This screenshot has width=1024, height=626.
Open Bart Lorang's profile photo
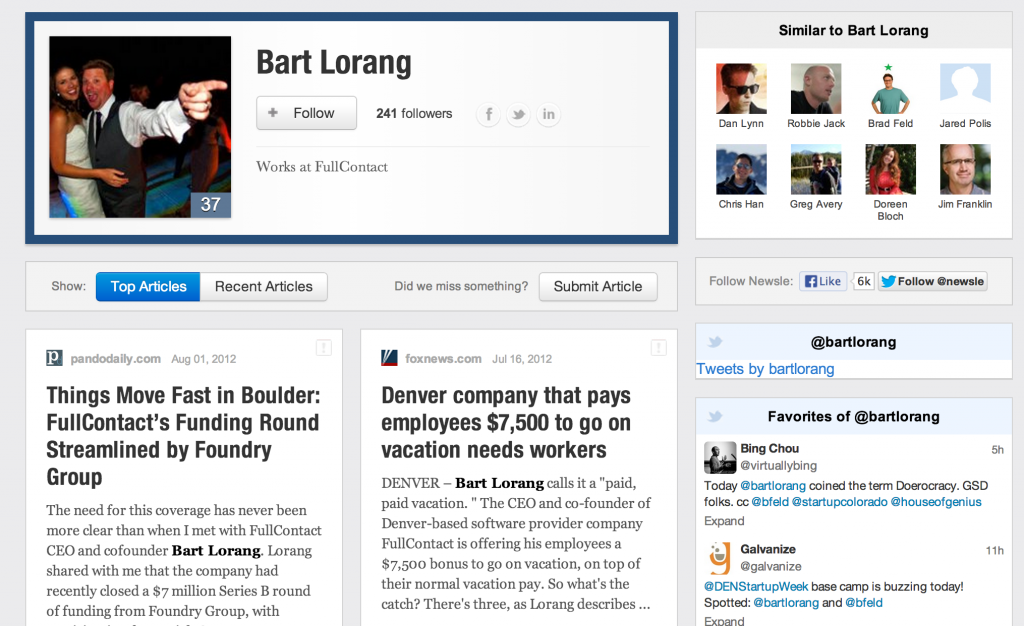(140, 127)
